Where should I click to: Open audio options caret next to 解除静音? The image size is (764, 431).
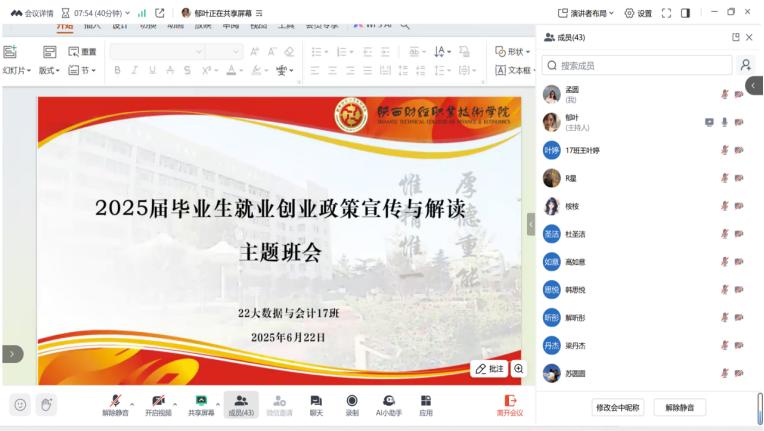point(132,404)
